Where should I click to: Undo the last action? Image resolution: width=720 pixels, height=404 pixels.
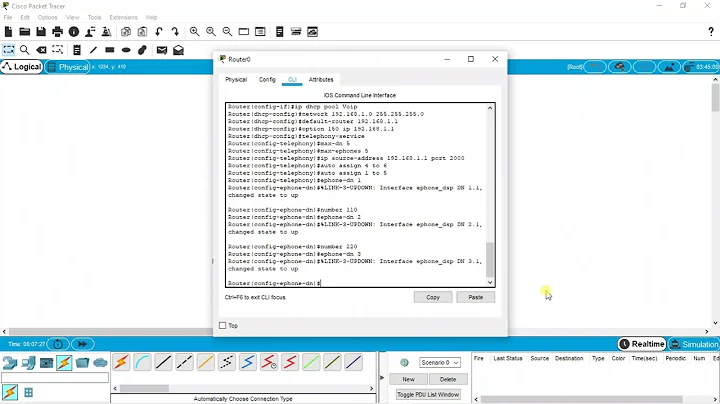tap(159, 32)
